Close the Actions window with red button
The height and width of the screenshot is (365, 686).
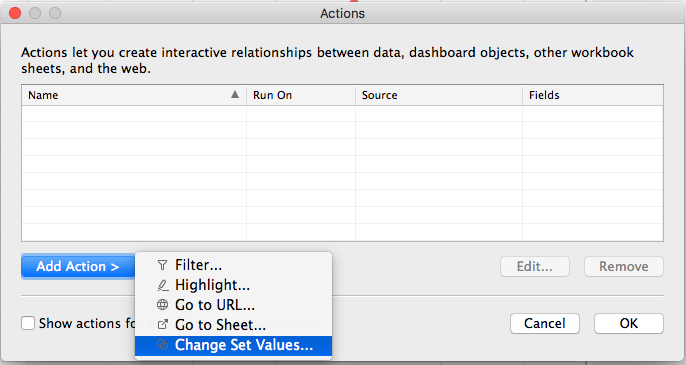[15, 13]
